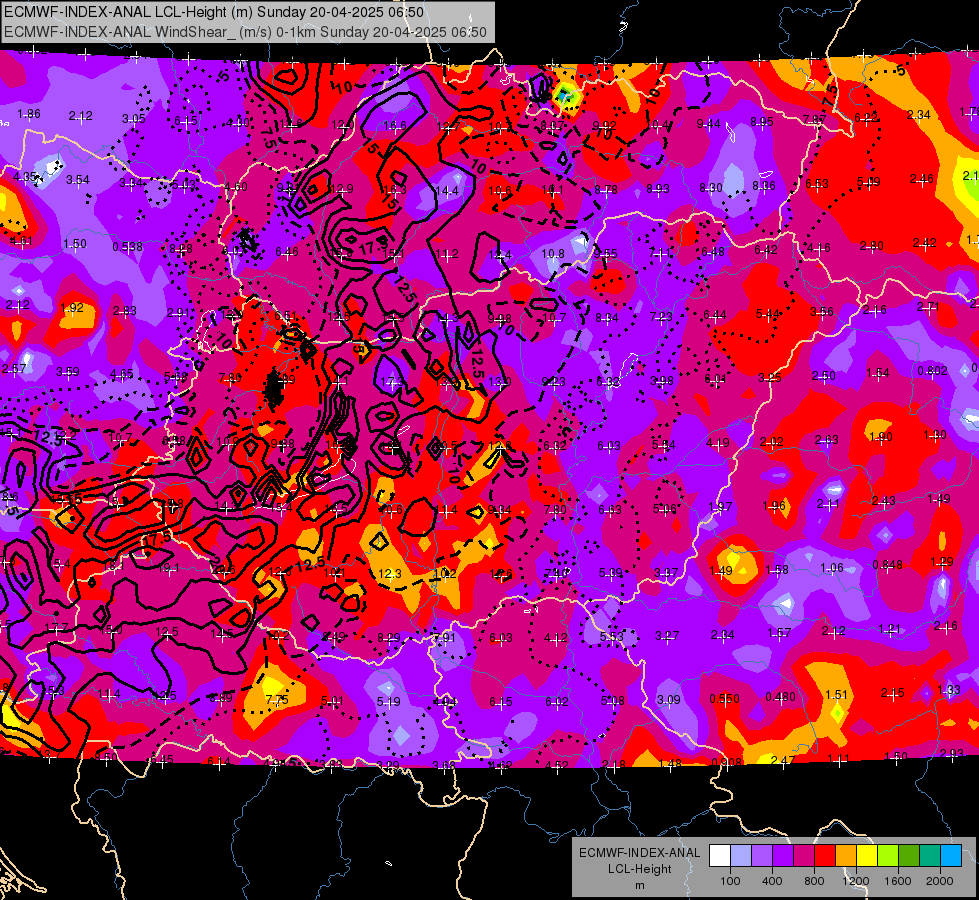This screenshot has height=900, width=979.
Task: Click the grid value 7.75
Action: [277, 700]
